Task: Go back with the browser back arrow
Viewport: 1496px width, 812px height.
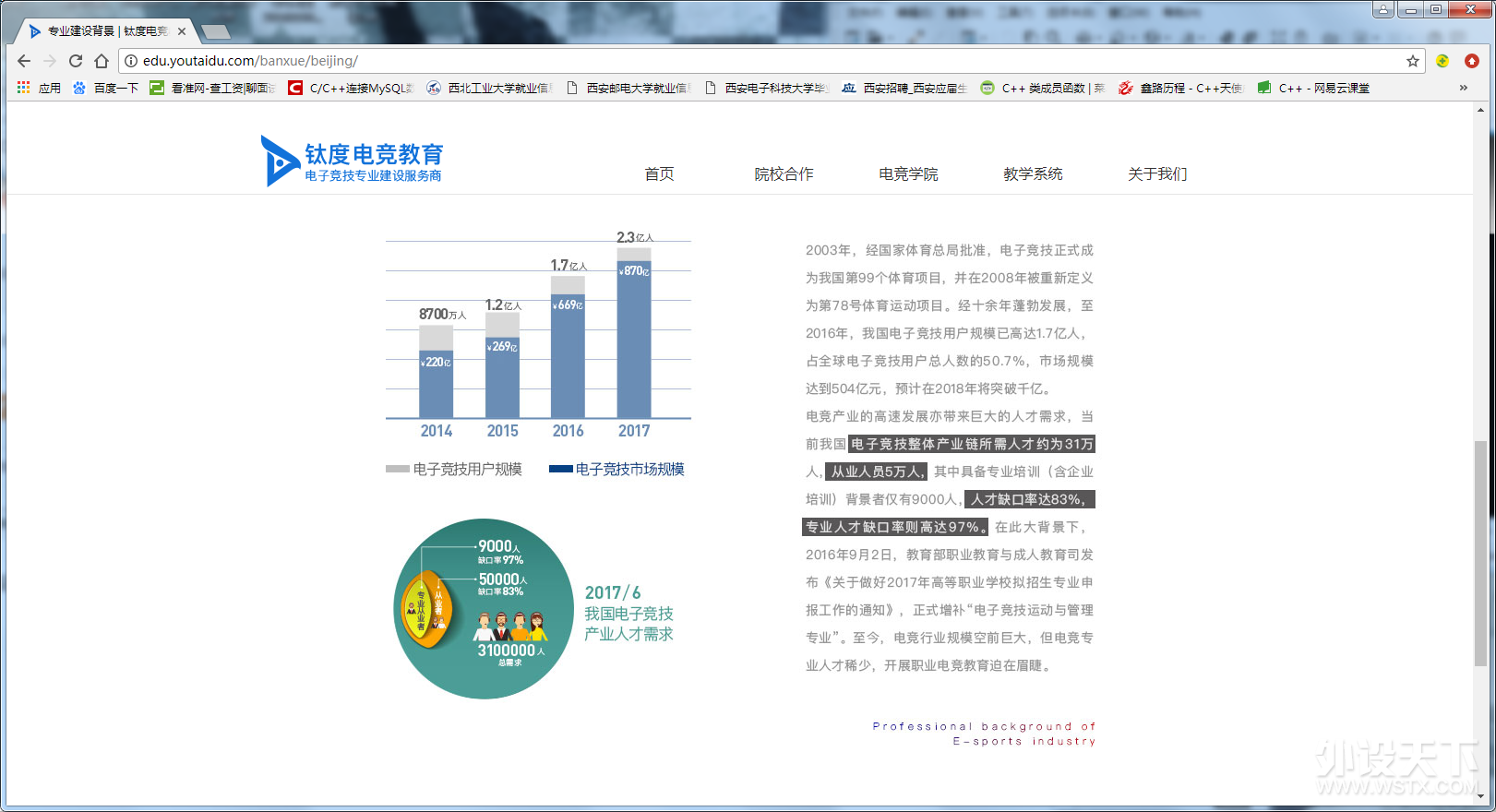Action: click(24, 61)
